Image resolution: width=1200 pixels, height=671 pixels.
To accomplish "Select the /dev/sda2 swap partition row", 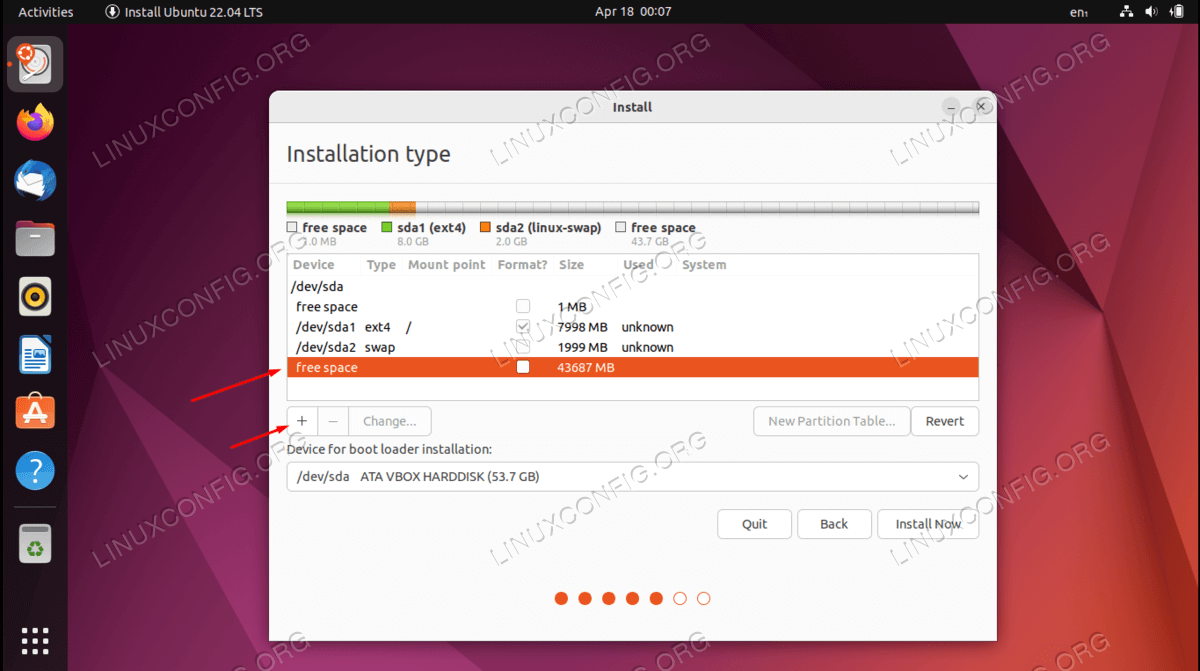I will [633, 347].
